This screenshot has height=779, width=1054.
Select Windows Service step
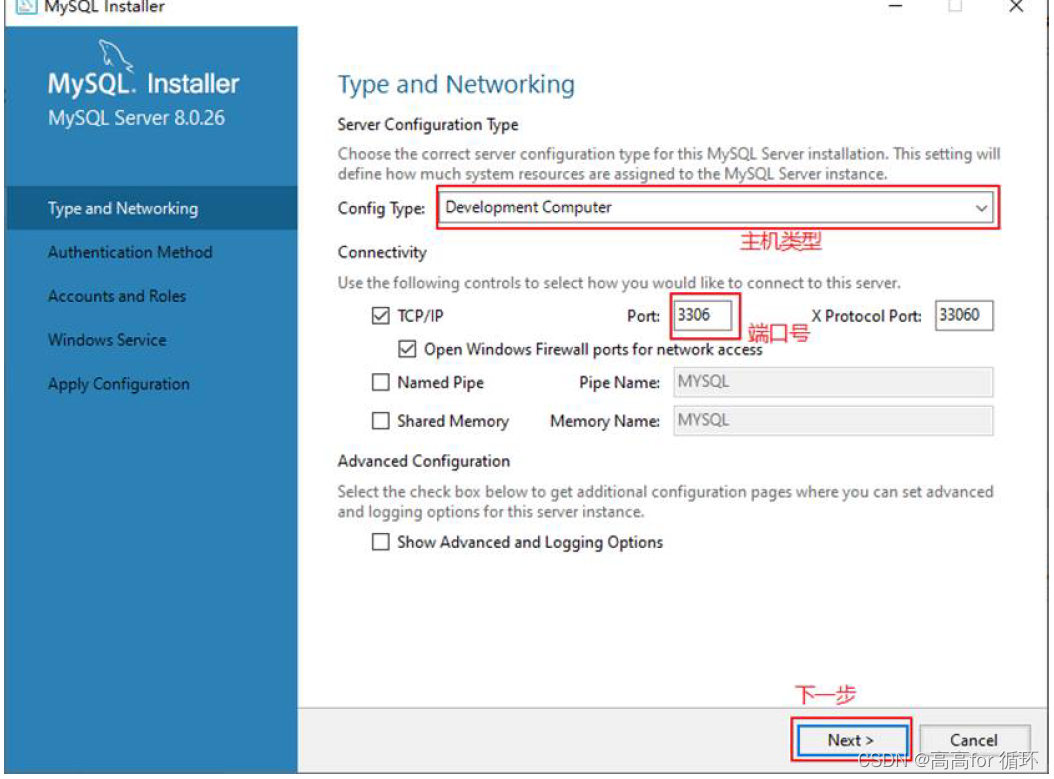point(107,340)
